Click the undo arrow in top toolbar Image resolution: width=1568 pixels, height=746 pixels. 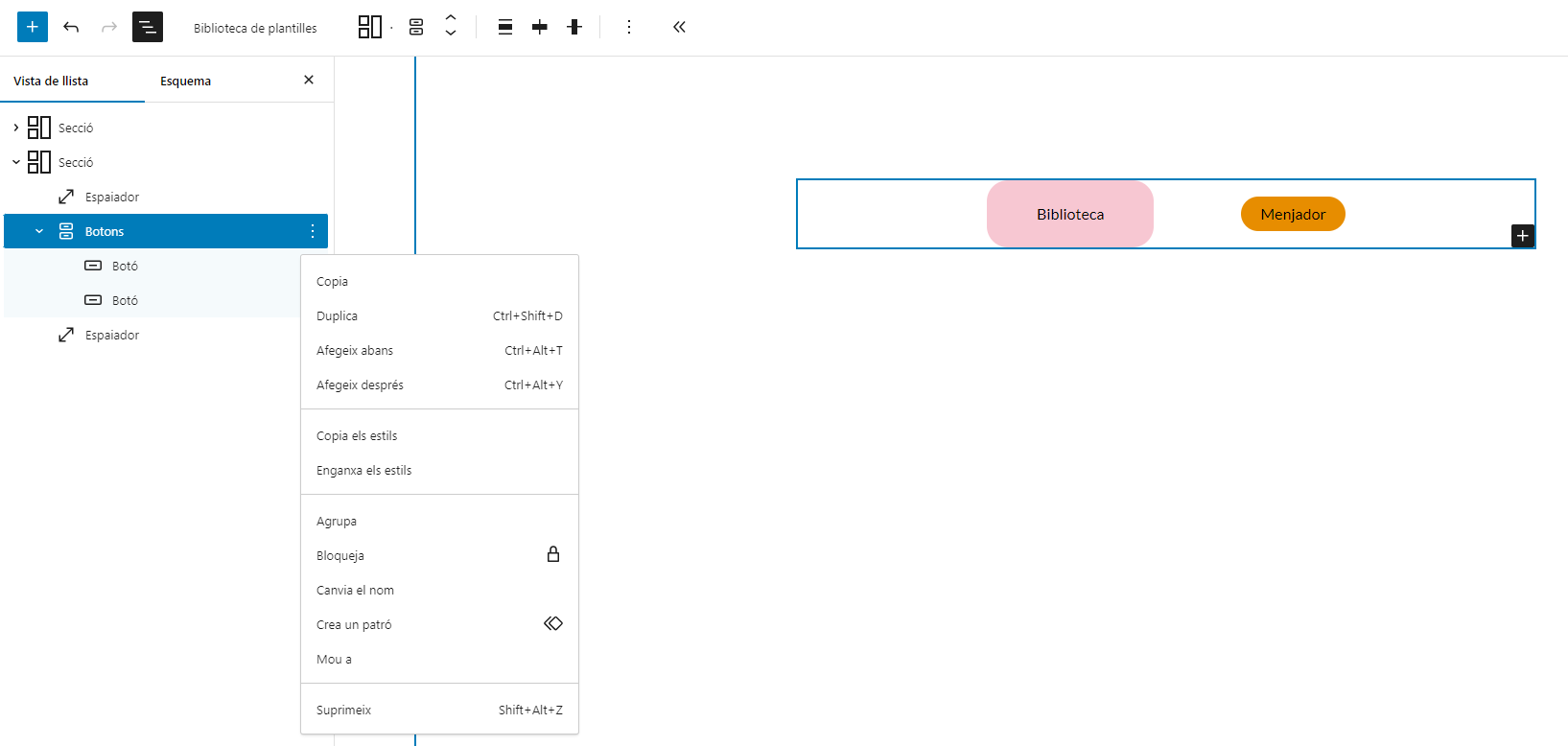[x=71, y=27]
